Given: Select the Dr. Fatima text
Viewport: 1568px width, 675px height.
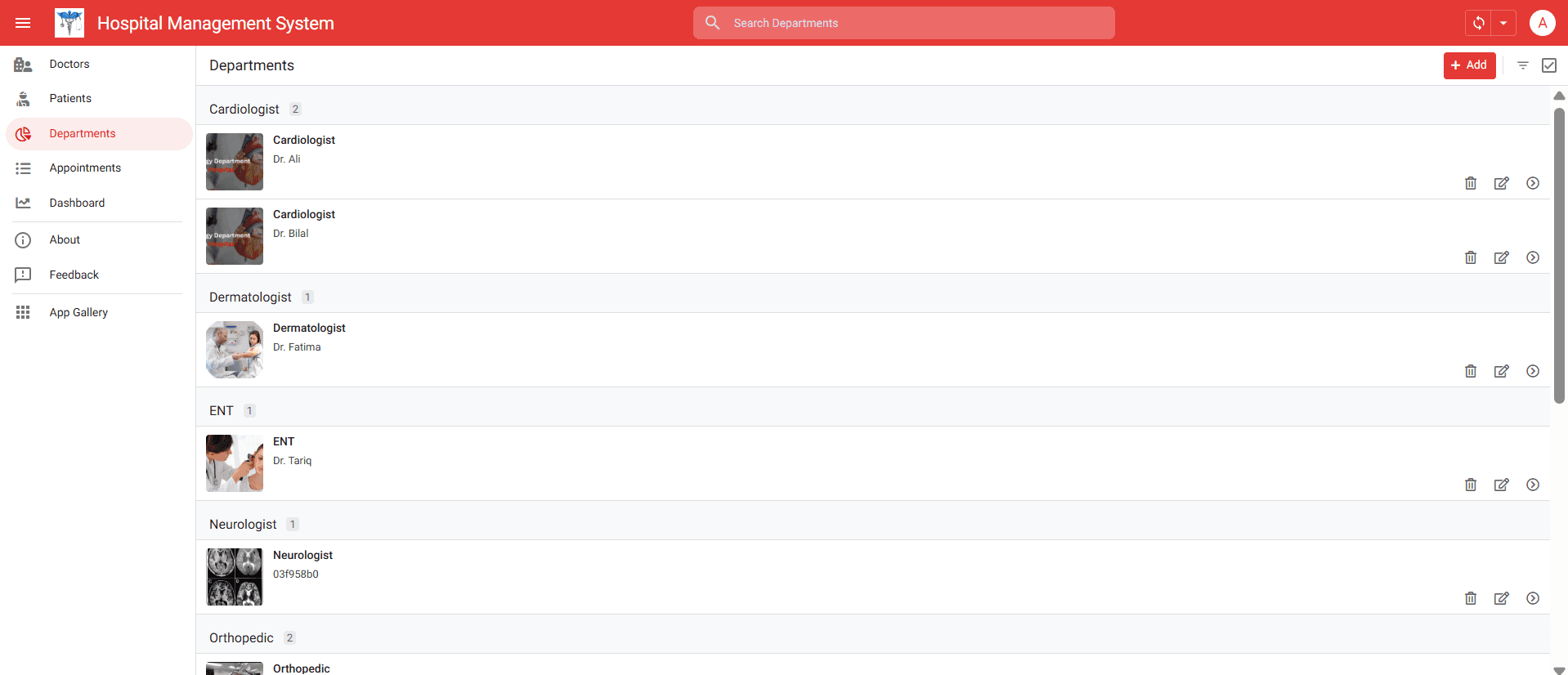Looking at the screenshot, I should pyautogui.click(x=297, y=347).
